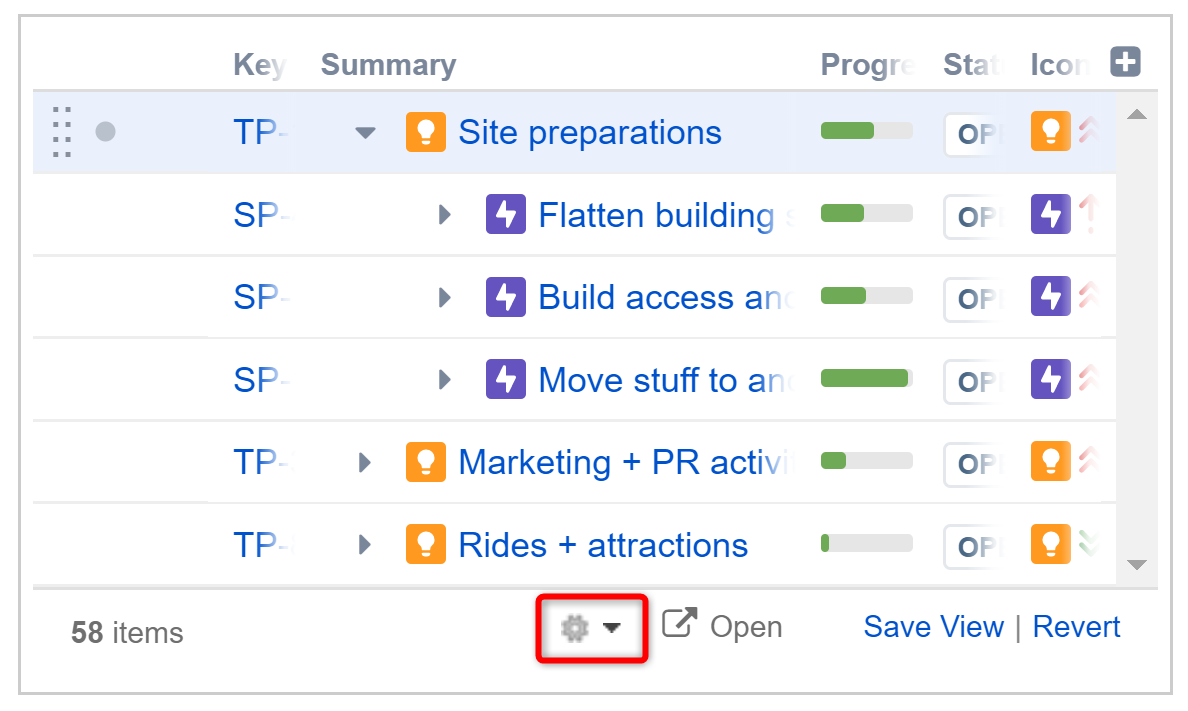Click the Save View link
This screenshot has height=711, width=1188.
click(x=933, y=627)
